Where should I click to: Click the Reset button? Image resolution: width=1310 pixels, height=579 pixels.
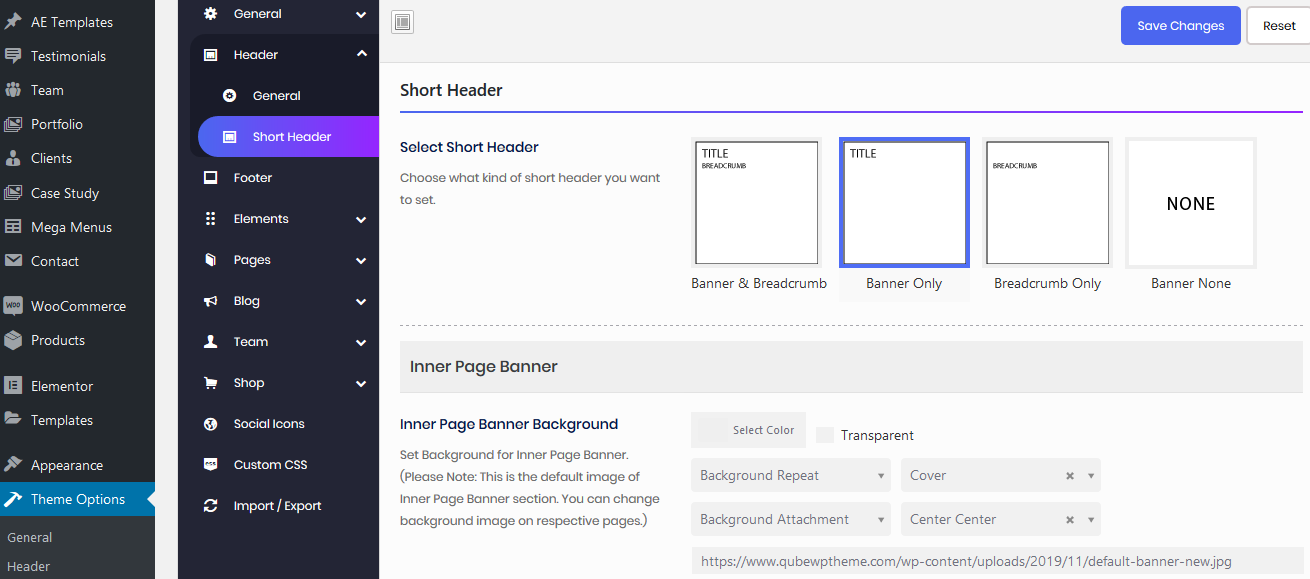pyautogui.click(x=1278, y=26)
